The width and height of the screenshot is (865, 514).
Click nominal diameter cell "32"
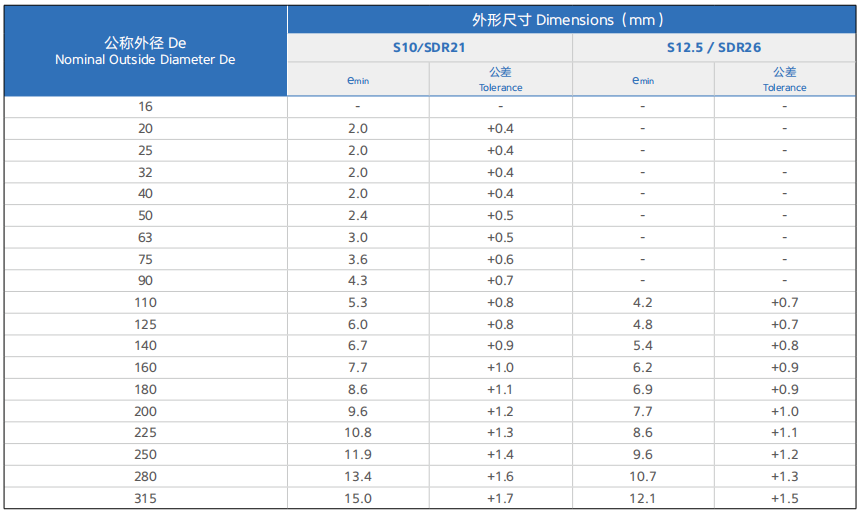click(146, 173)
